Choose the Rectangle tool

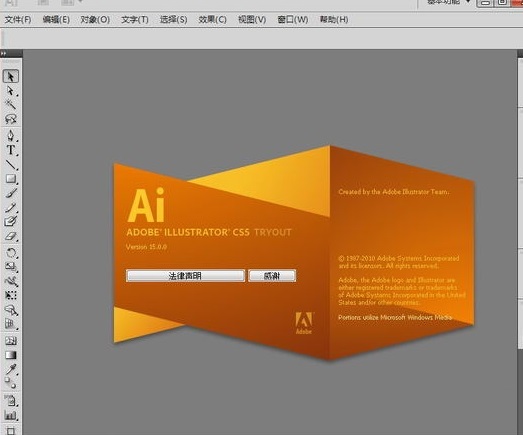(11, 179)
